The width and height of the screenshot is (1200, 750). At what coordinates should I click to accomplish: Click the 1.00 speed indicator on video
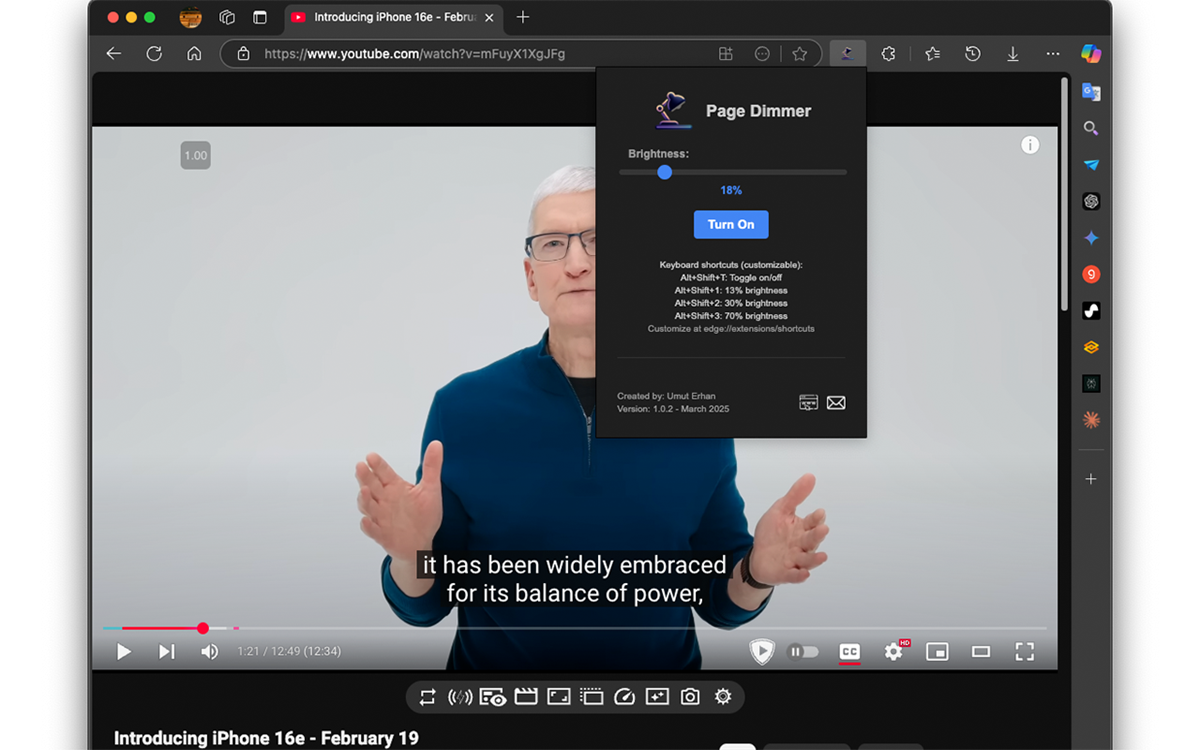pos(196,155)
